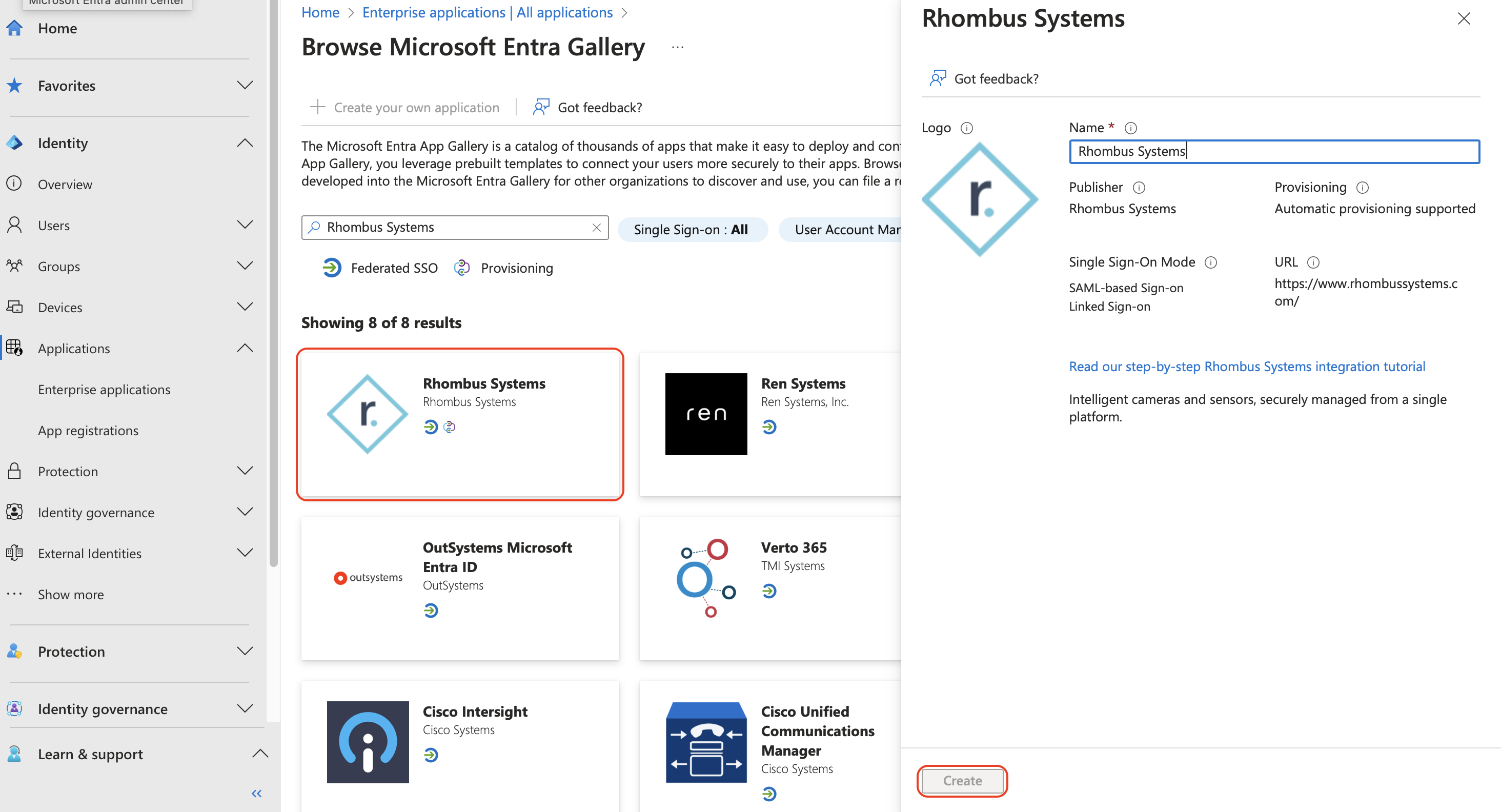
Task: Expand the Favorites section
Action: (246, 86)
